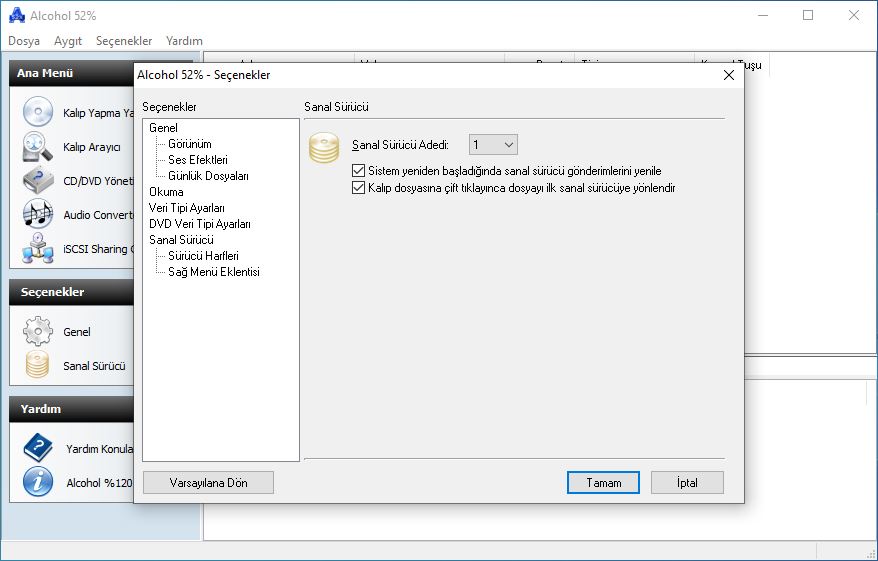
Task: Click the Genel gear icon in sidebar
Action: coord(38,331)
